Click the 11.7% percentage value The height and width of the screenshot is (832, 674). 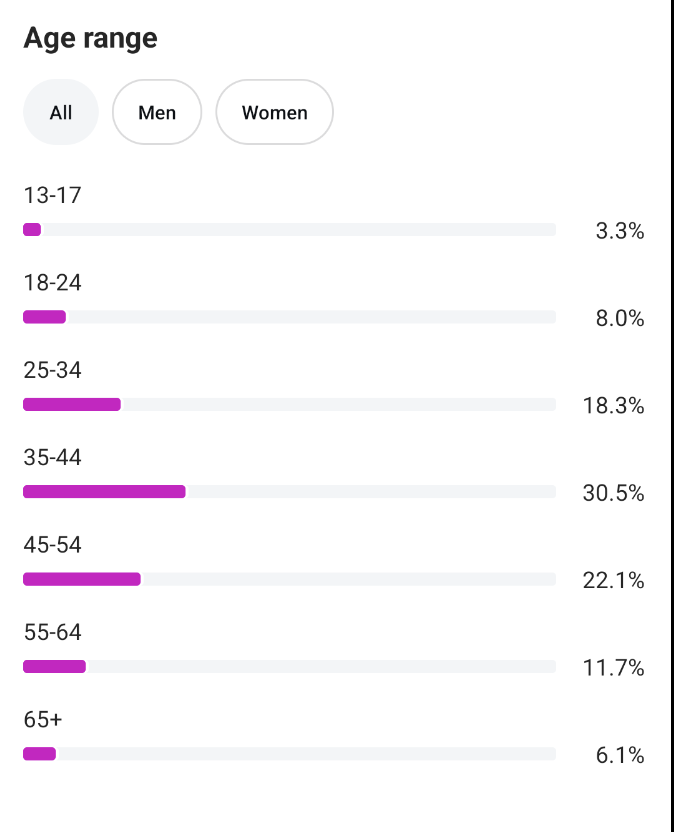[x=613, y=668]
